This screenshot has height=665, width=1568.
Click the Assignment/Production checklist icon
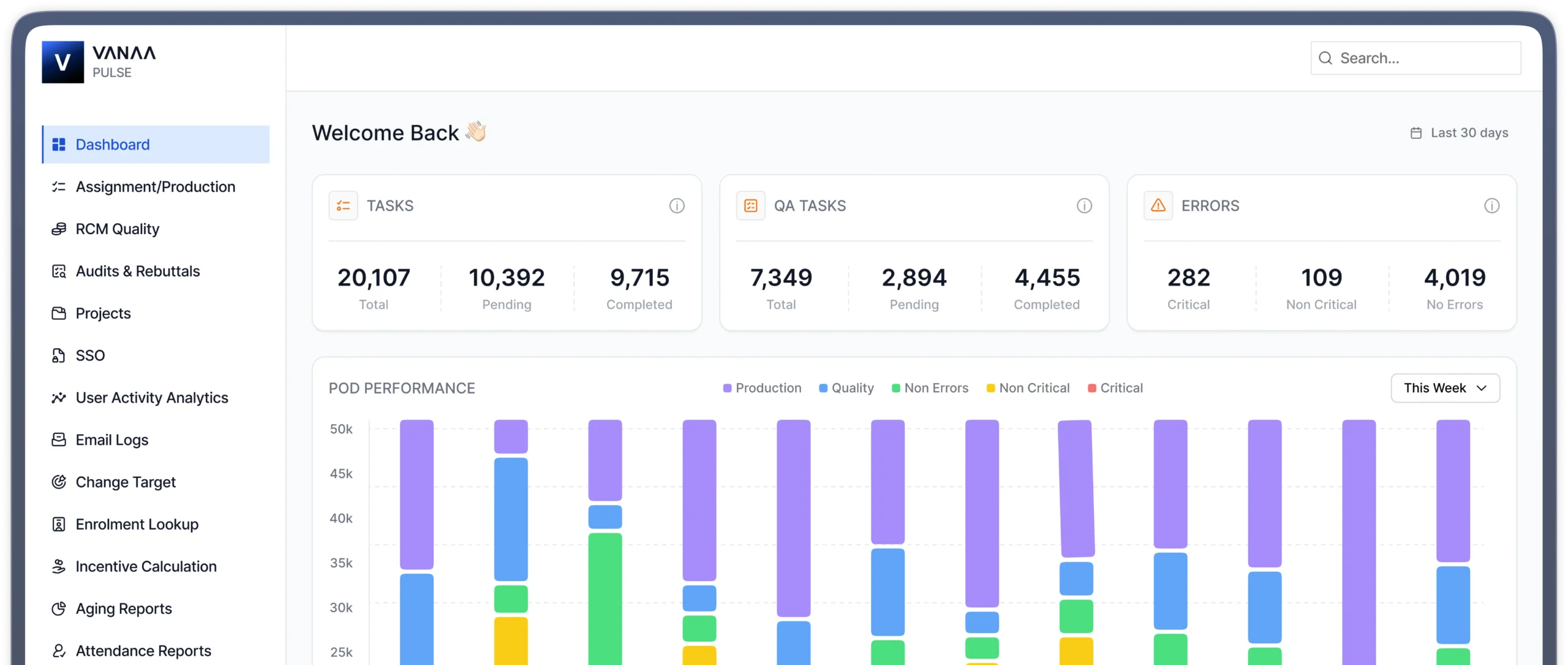[59, 187]
